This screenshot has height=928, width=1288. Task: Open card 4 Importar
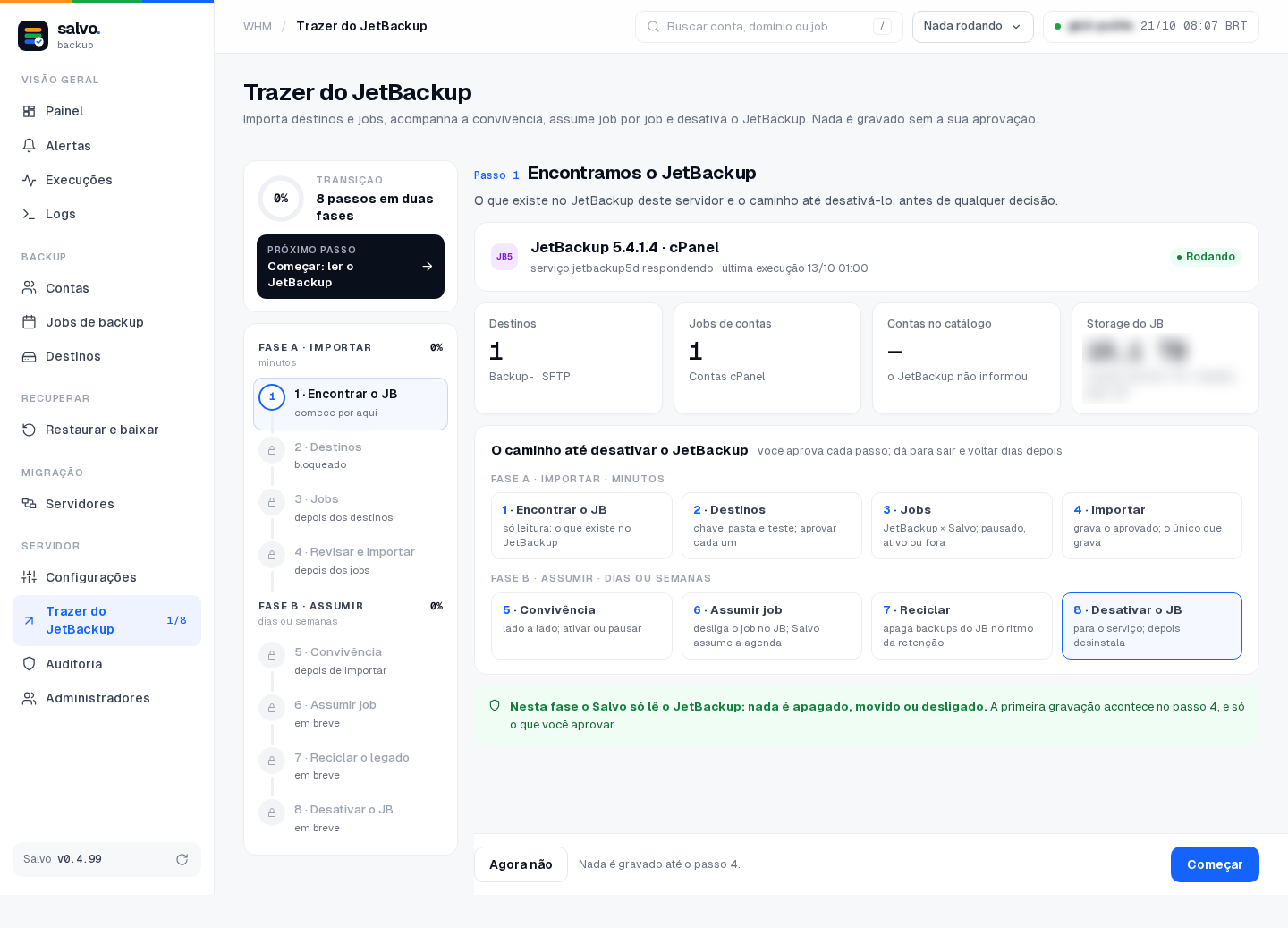1152,525
